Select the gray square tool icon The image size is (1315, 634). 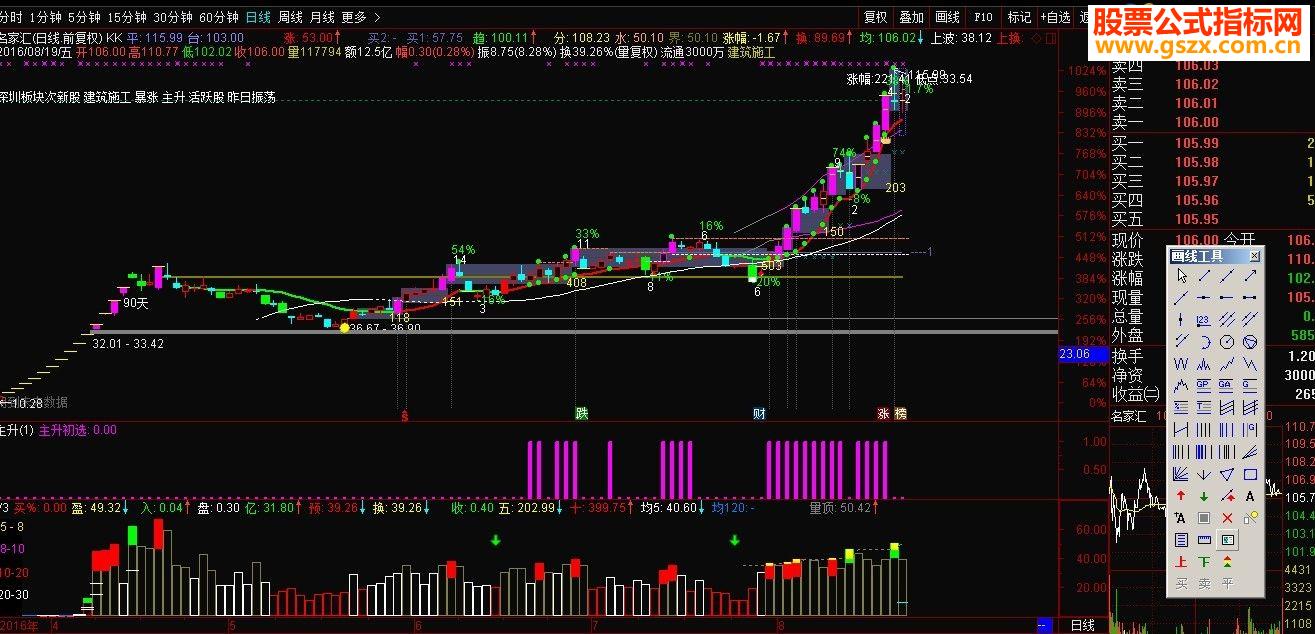pos(1203,518)
